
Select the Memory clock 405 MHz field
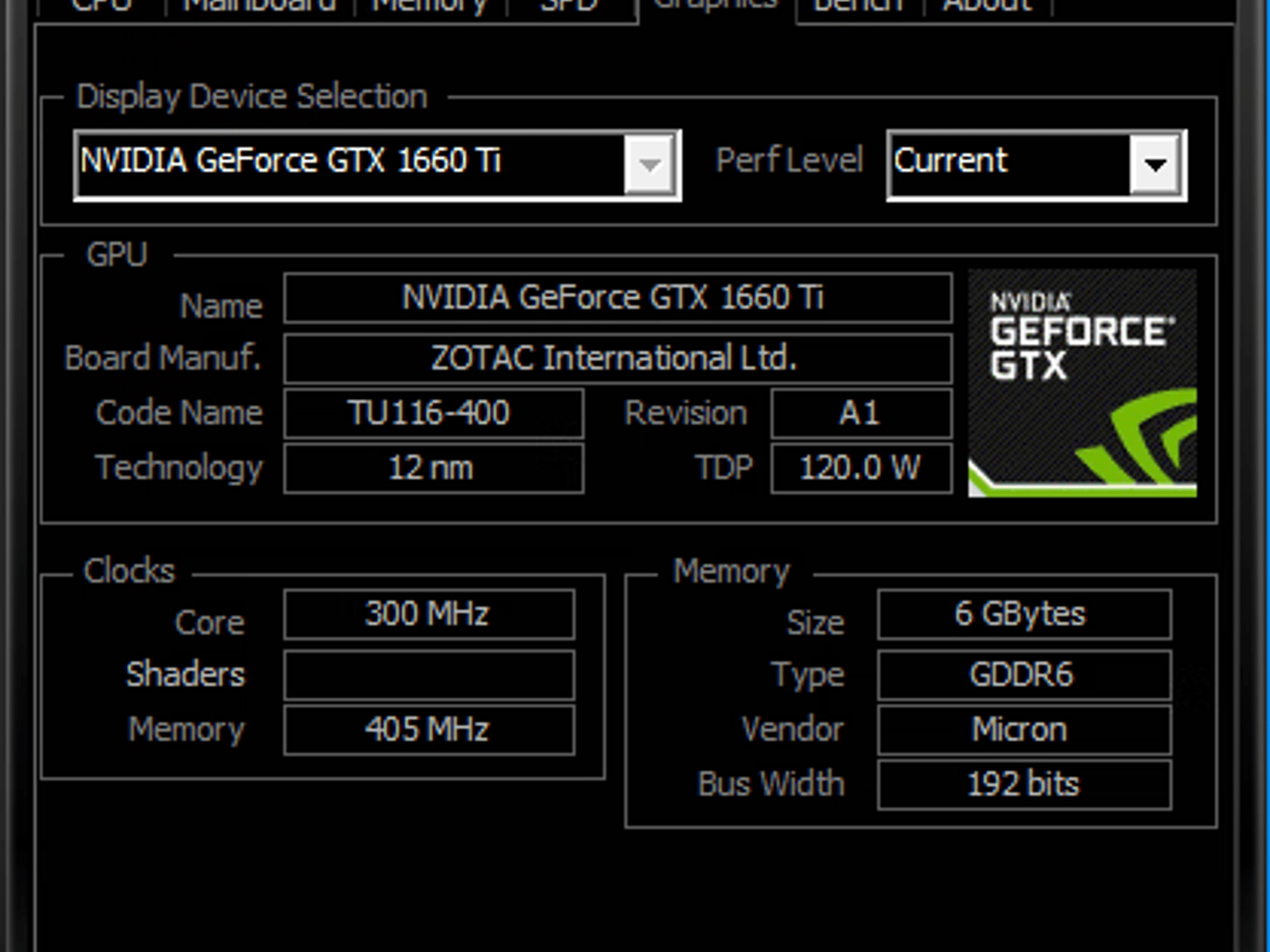coord(429,729)
